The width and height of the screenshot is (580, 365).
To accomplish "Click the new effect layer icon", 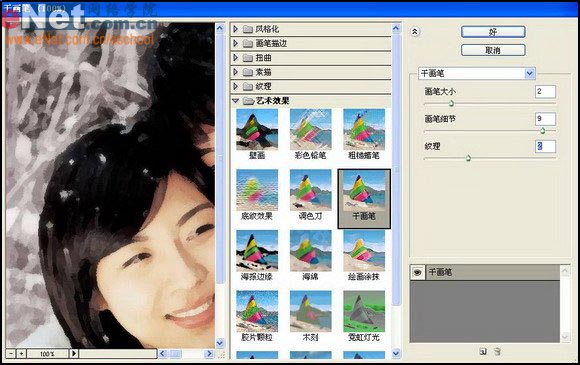I will coord(483,351).
